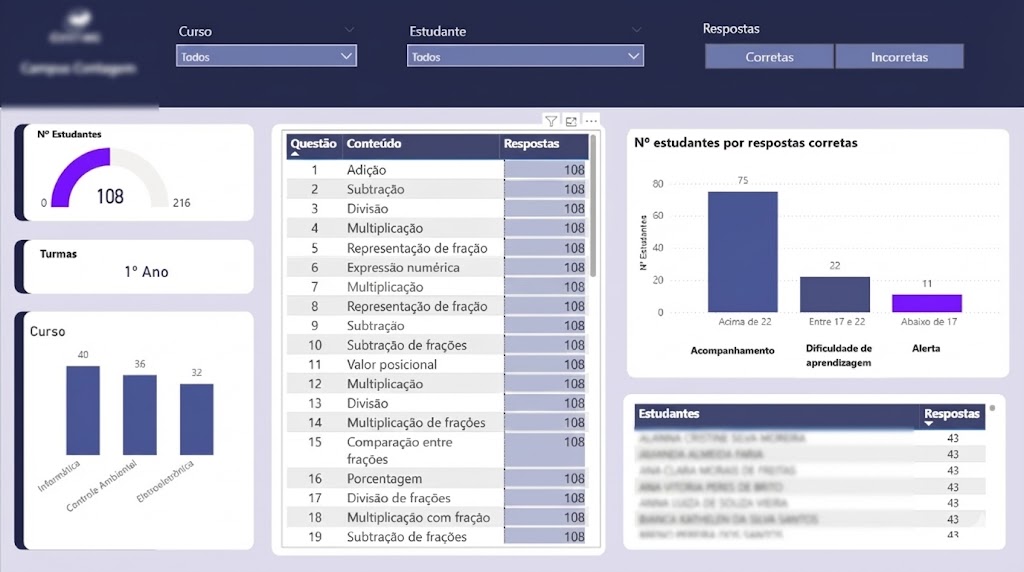Sort questions table by Conteúdo column header

374,144
